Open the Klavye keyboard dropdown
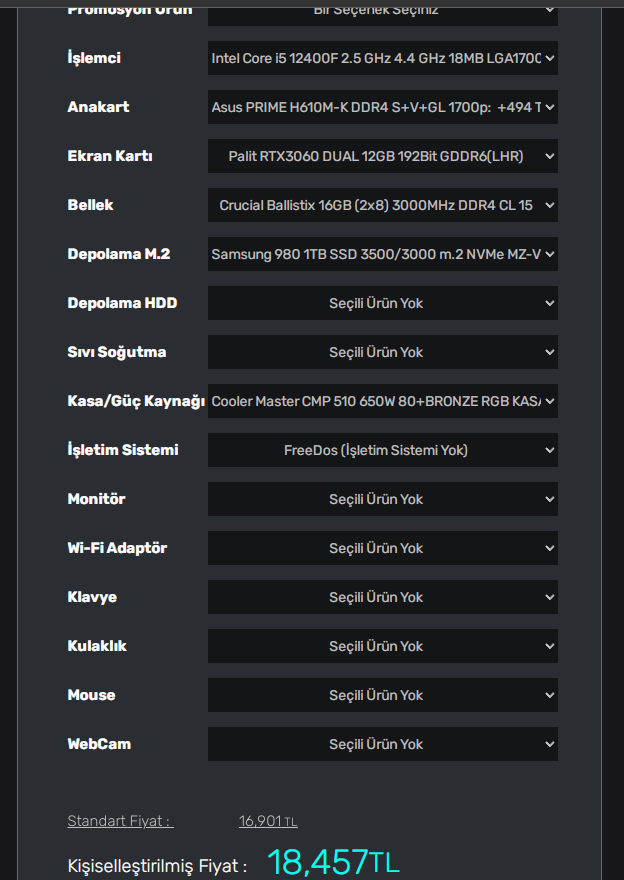 click(x=382, y=597)
